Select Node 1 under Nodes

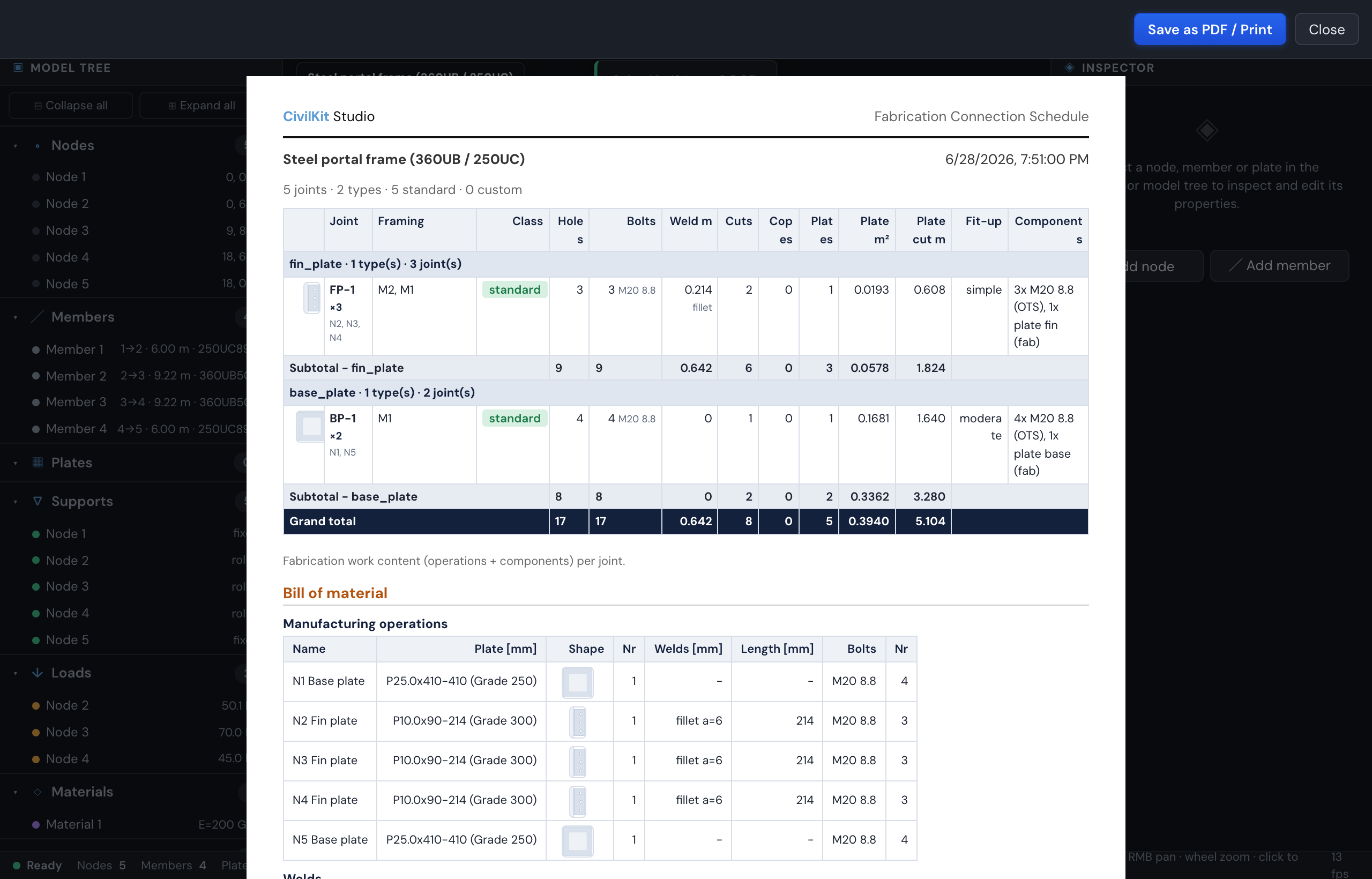(x=123, y=177)
